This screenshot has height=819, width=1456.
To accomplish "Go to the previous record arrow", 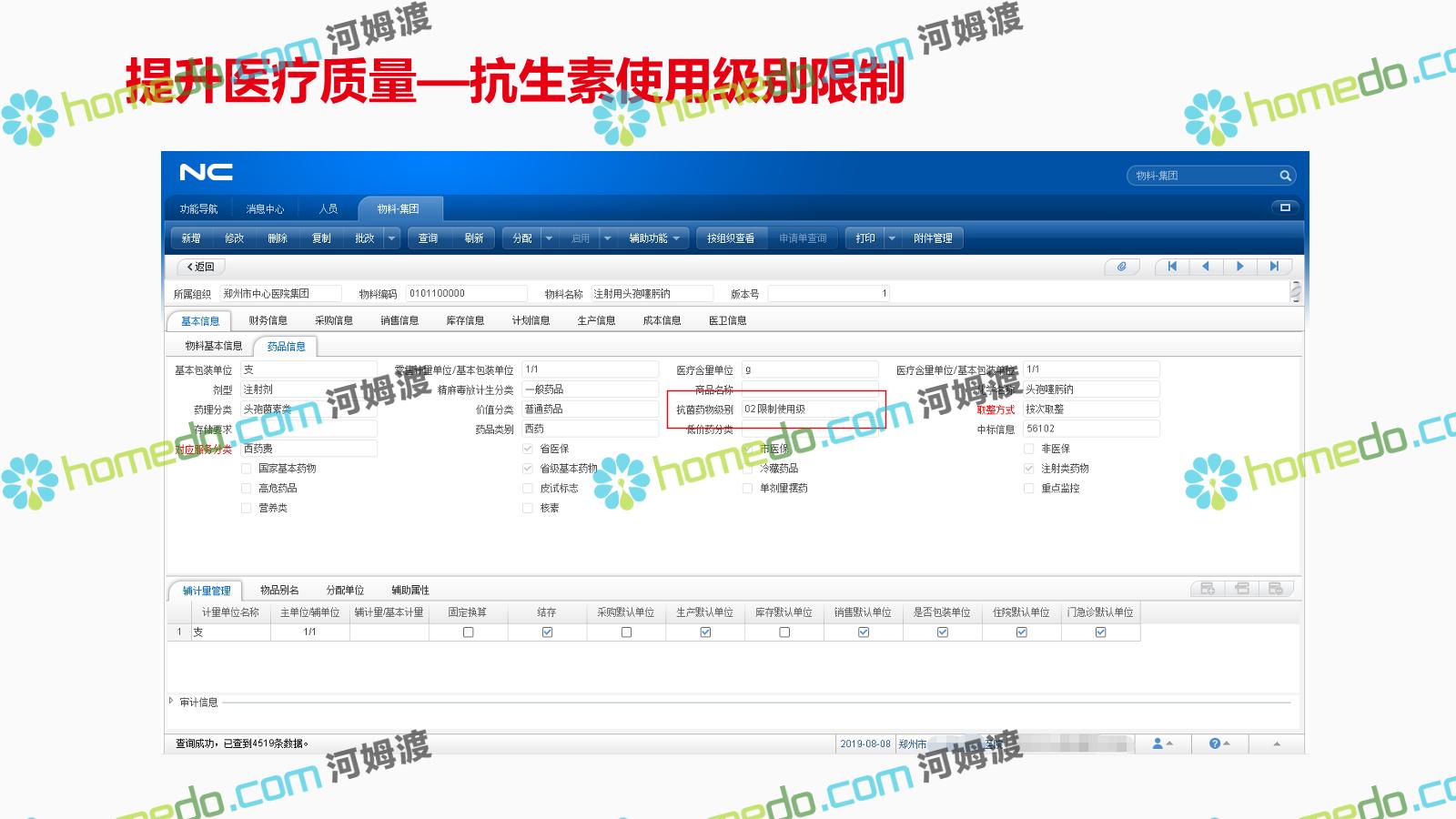I will (x=1206, y=267).
